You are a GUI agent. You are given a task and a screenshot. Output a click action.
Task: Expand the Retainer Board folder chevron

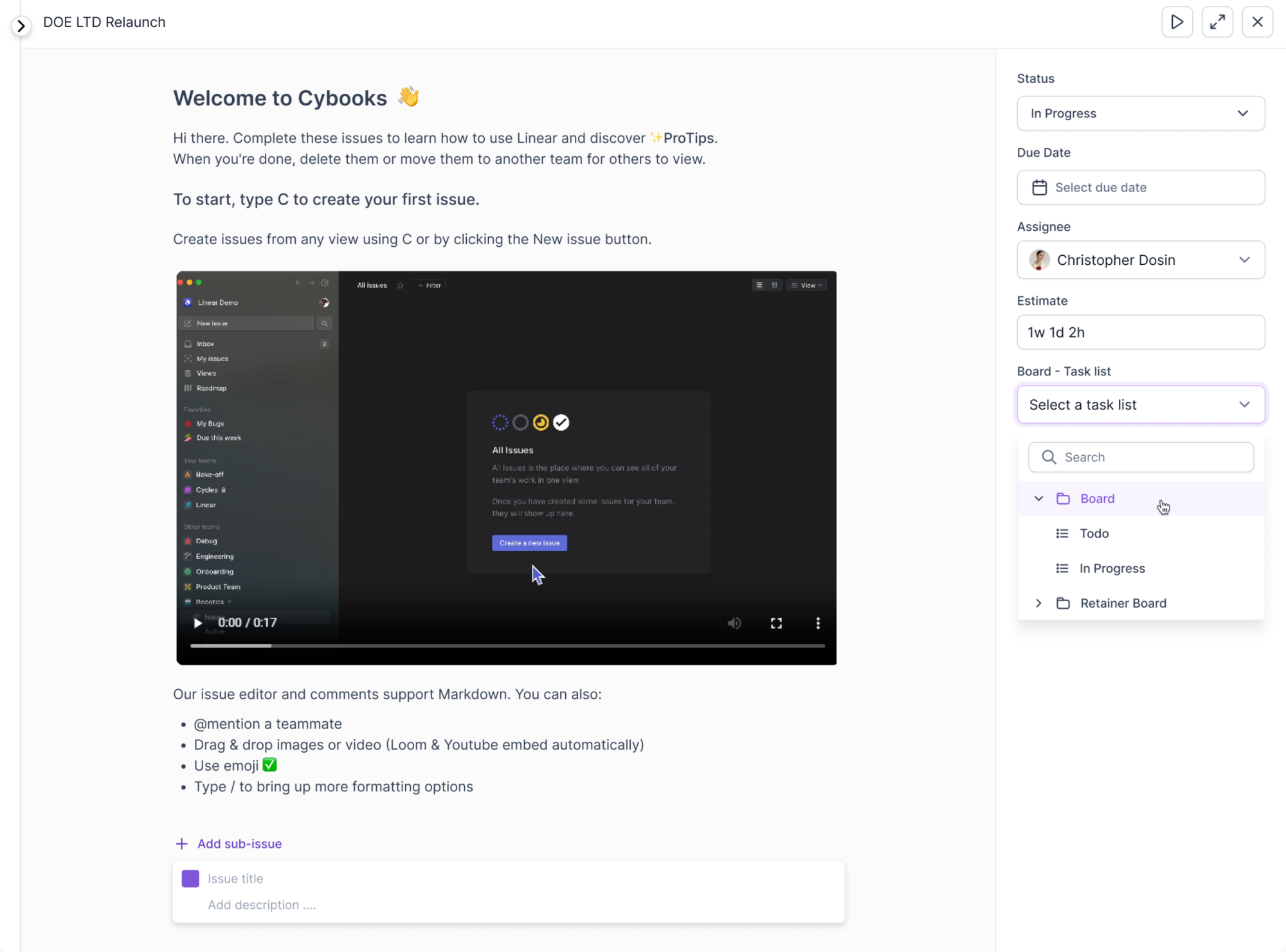pyautogui.click(x=1038, y=603)
